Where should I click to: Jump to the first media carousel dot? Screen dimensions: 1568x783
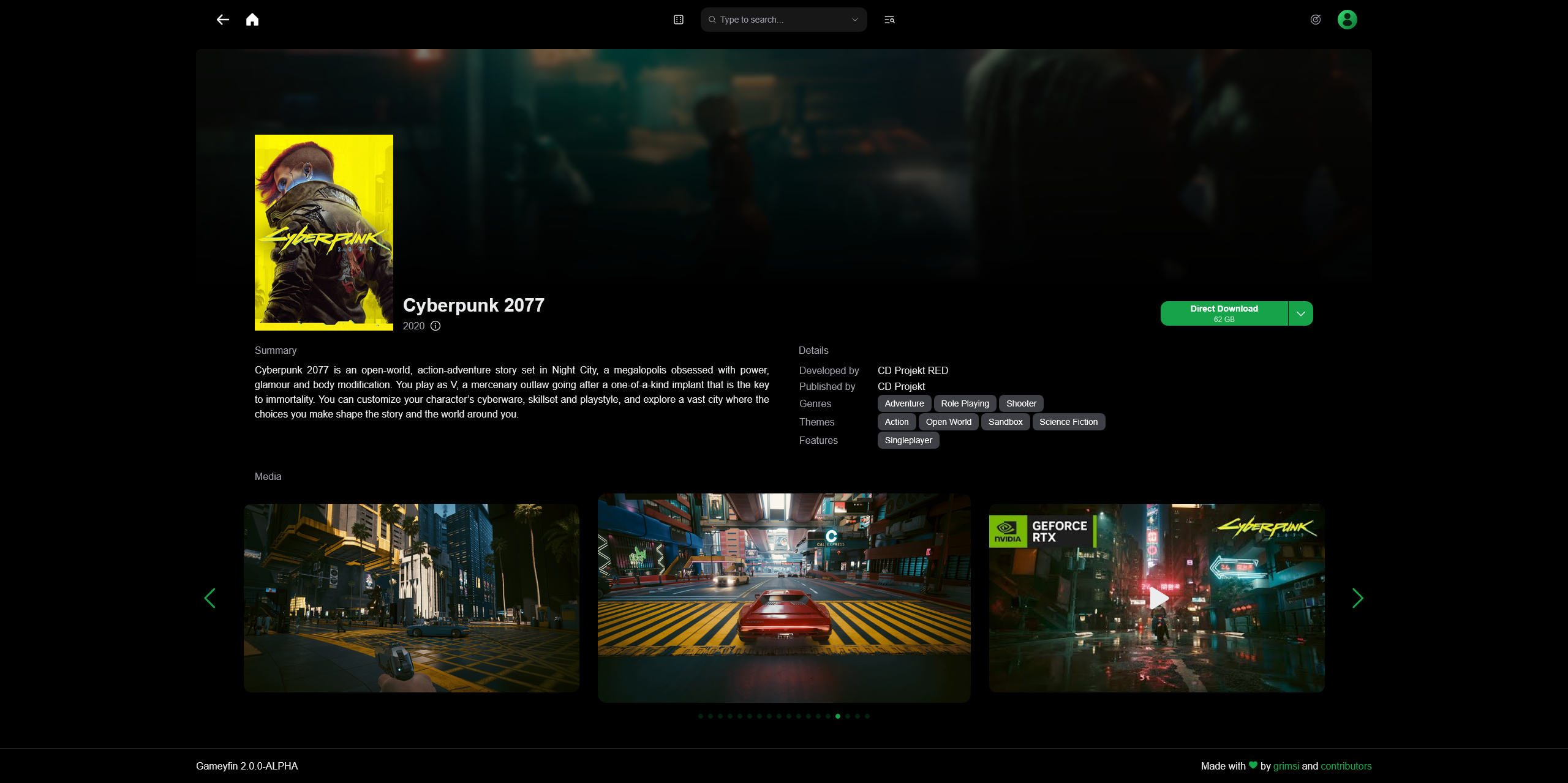pos(701,716)
